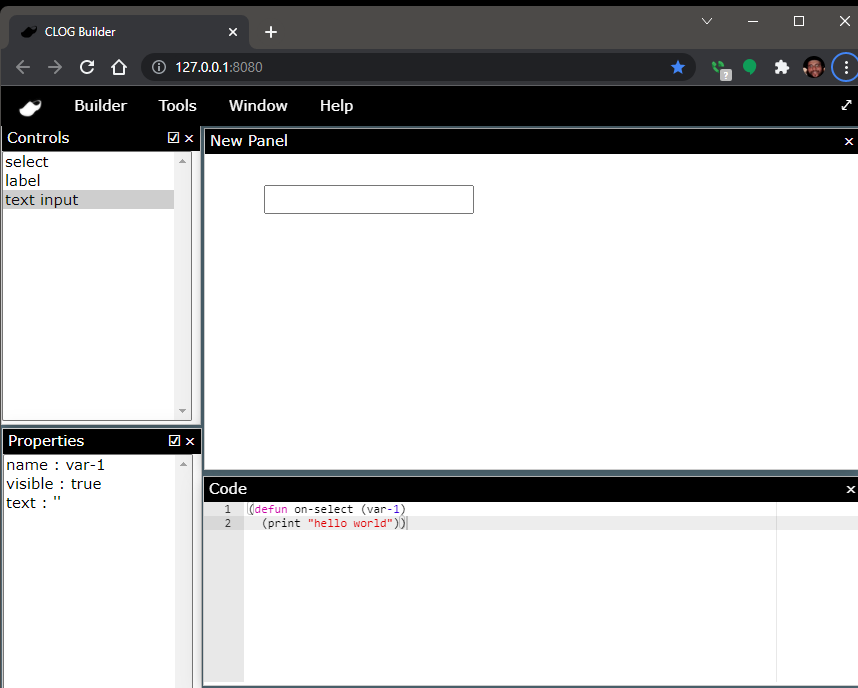
Task: Close the Code panel
Action: [x=850, y=489]
